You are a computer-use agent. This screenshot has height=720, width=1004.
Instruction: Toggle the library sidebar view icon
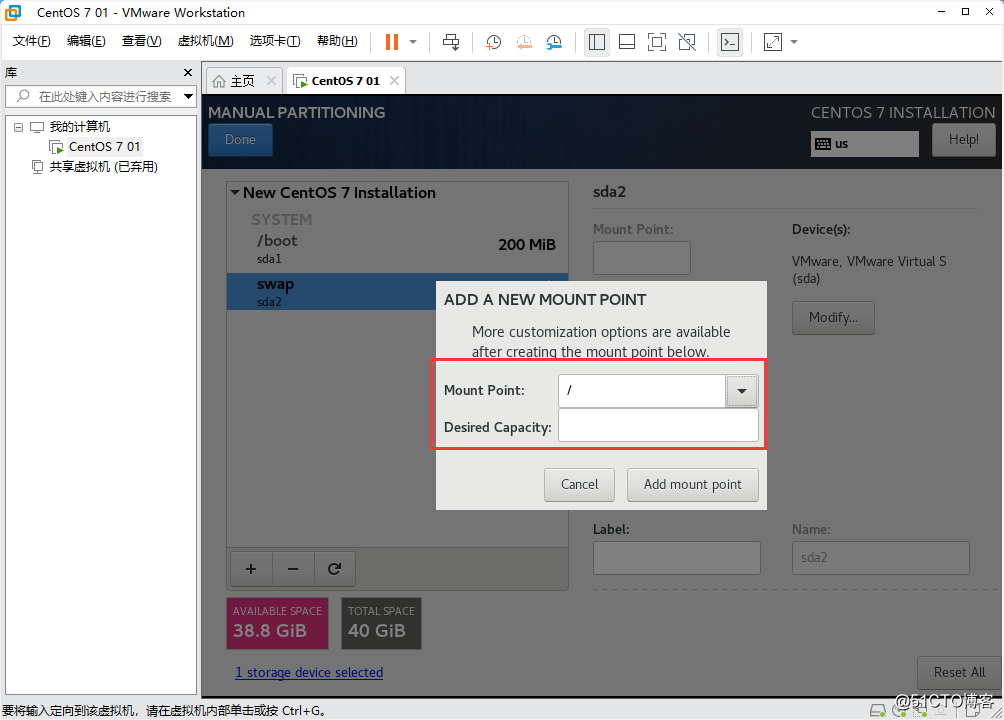[597, 42]
